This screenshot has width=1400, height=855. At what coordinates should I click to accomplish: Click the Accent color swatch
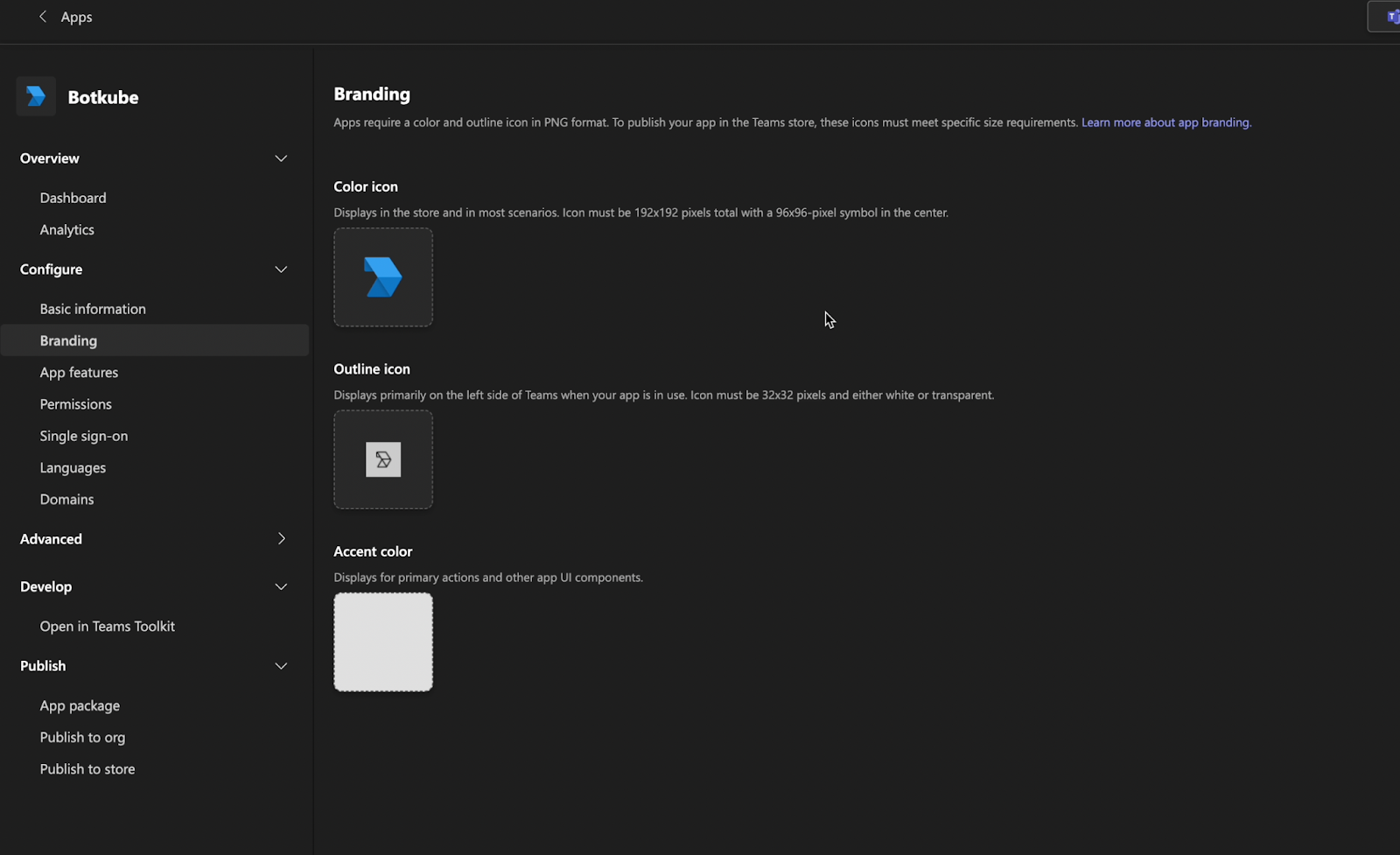coord(382,641)
